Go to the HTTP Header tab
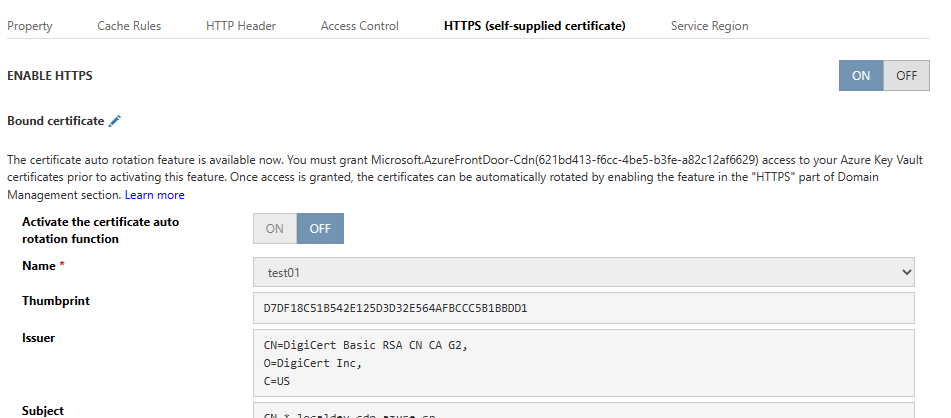Image resolution: width=951 pixels, height=418 pixels. 241,26
